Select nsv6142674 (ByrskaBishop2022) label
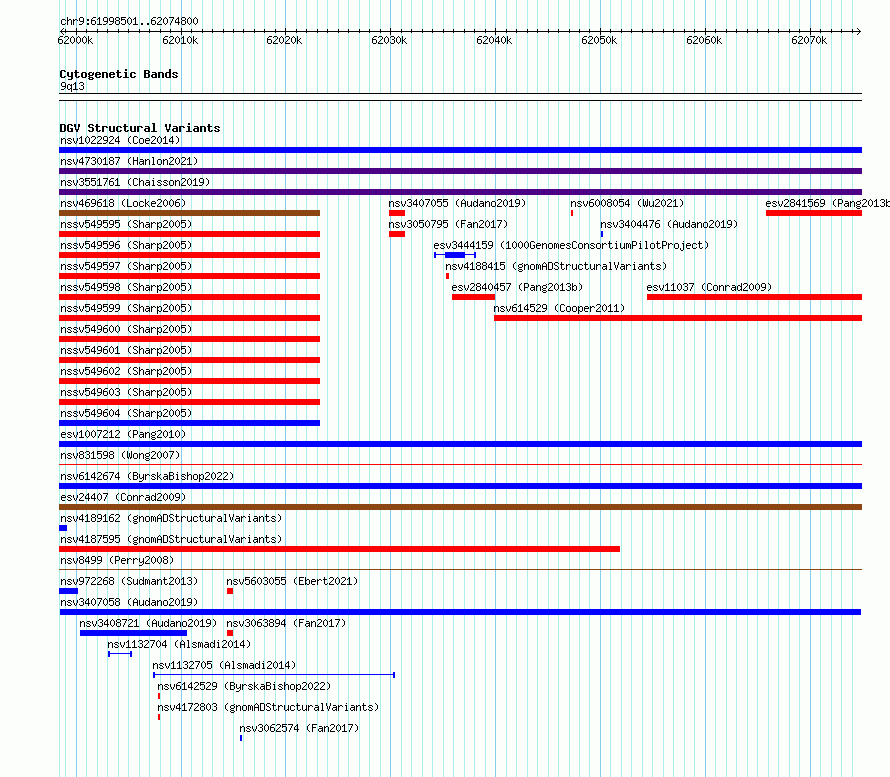This screenshot has height=777, width=890. (147, 476)
